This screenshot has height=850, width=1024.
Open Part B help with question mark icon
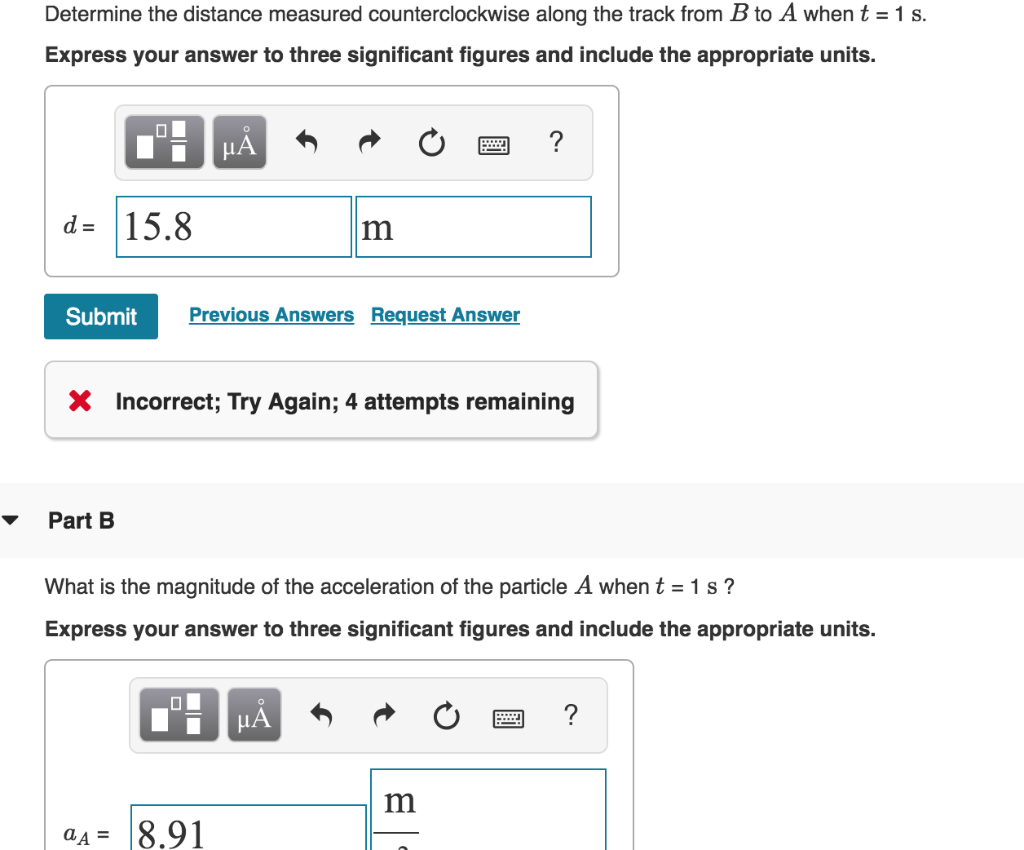click(x=571, y=714)
